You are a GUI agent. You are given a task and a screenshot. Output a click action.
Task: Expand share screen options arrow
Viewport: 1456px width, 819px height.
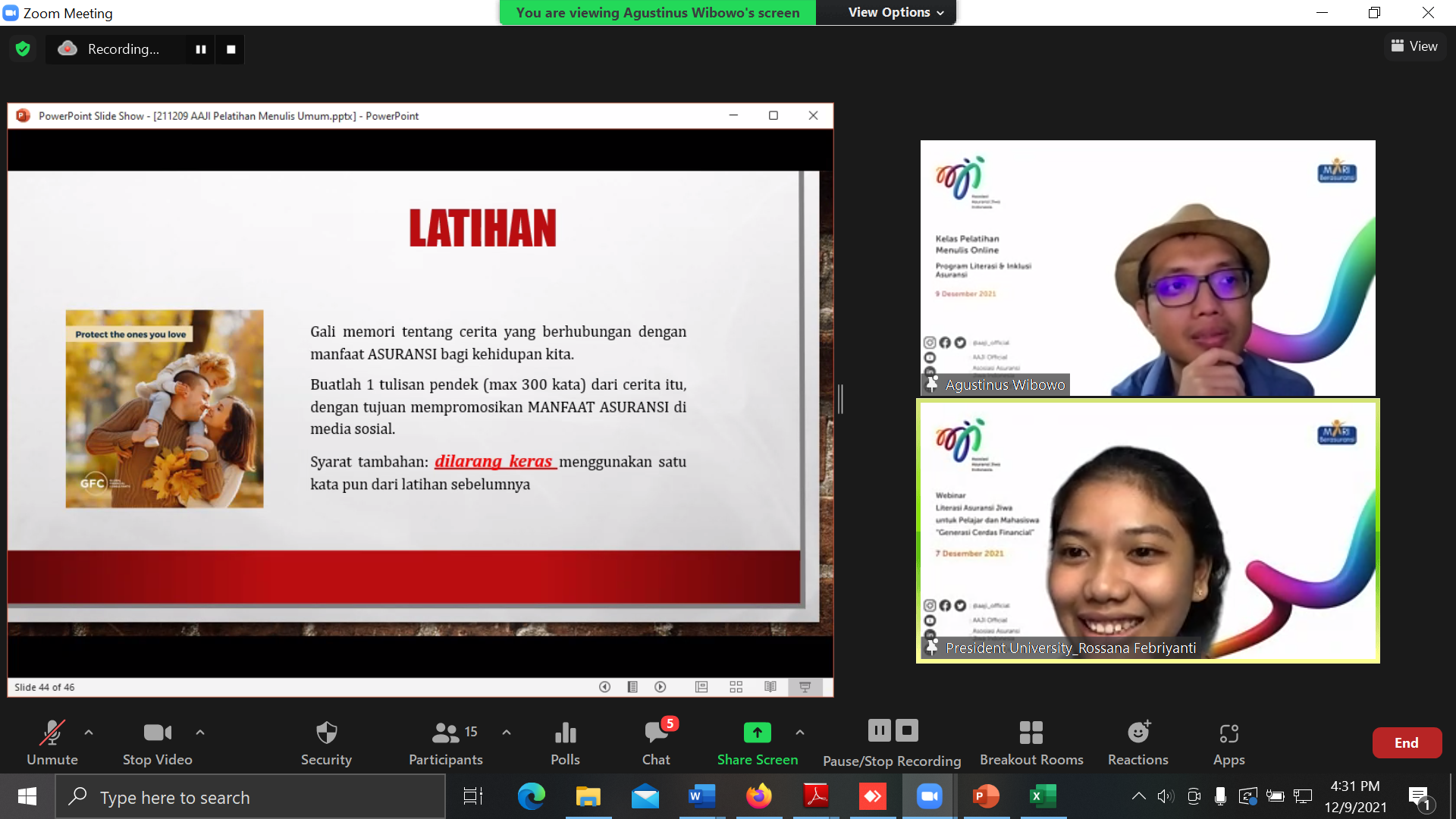point(800,733)
